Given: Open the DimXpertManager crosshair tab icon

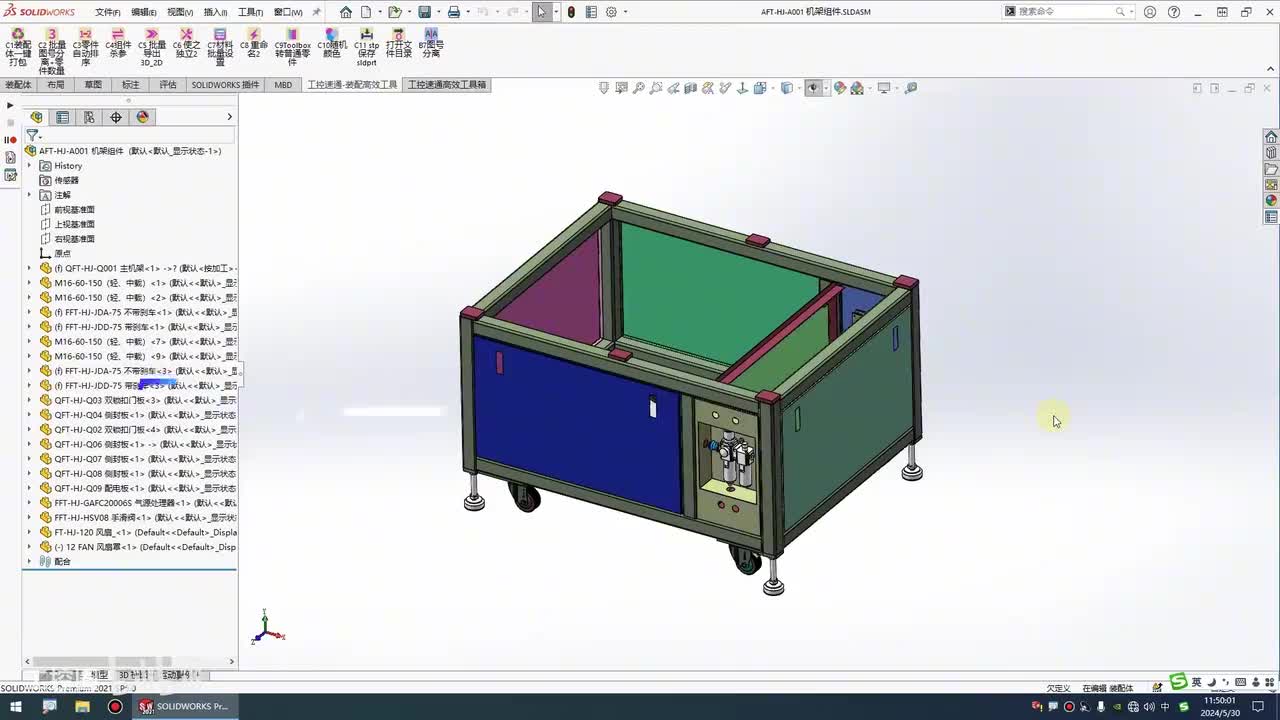Looking at the screenshot, I should [116, 117].
